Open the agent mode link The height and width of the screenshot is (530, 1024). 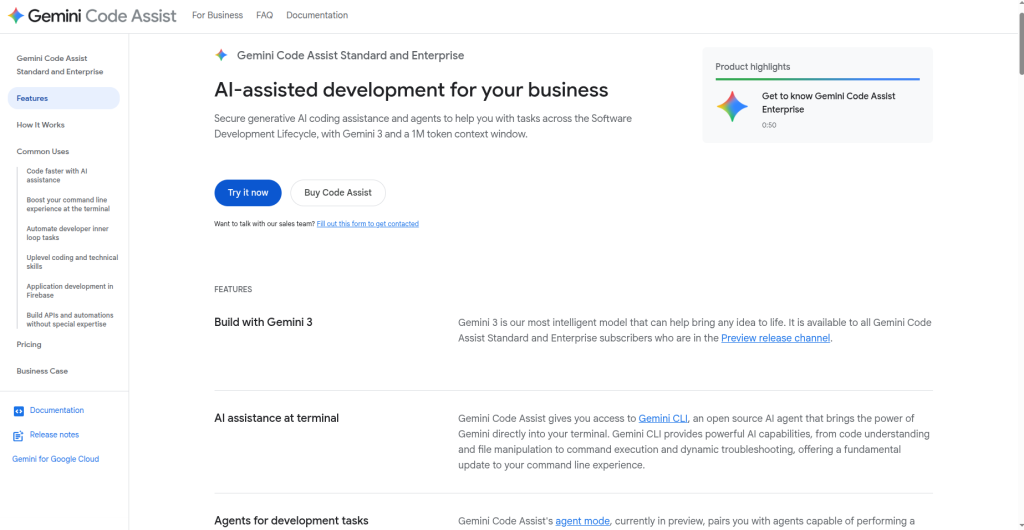(583, 521)
